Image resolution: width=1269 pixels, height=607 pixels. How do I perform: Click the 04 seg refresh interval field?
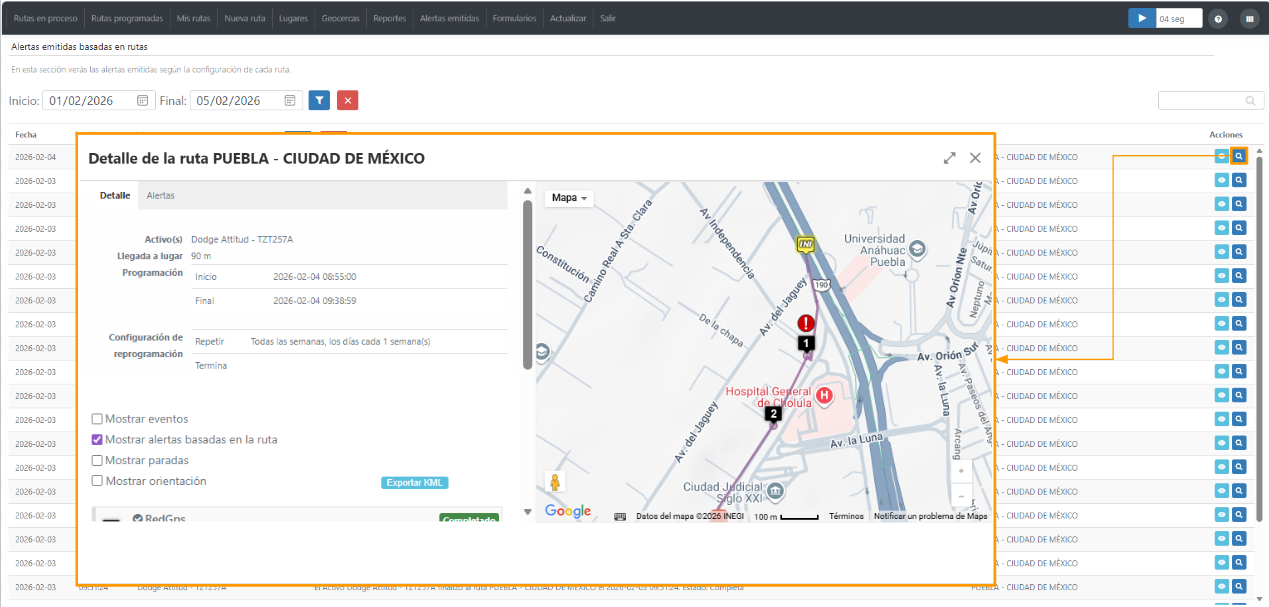point(1178,18)
